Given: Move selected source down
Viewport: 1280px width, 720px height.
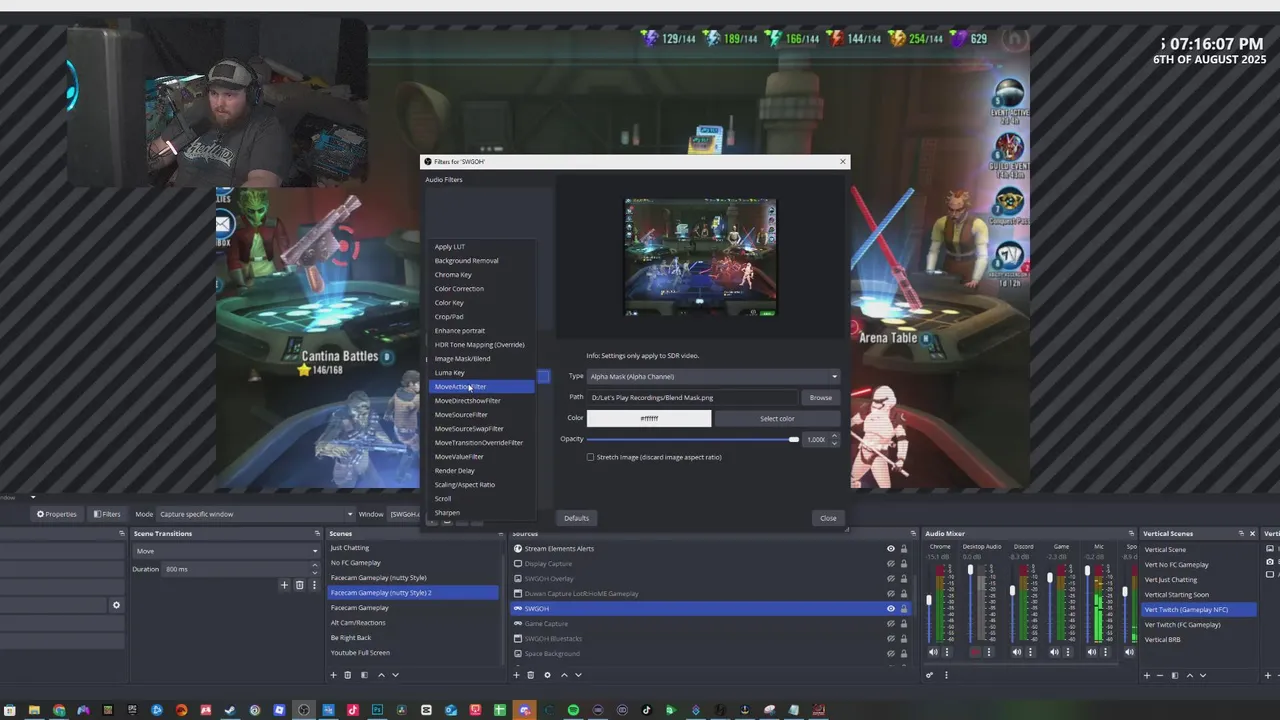Looking at the screenshot, I should point(578,675).
